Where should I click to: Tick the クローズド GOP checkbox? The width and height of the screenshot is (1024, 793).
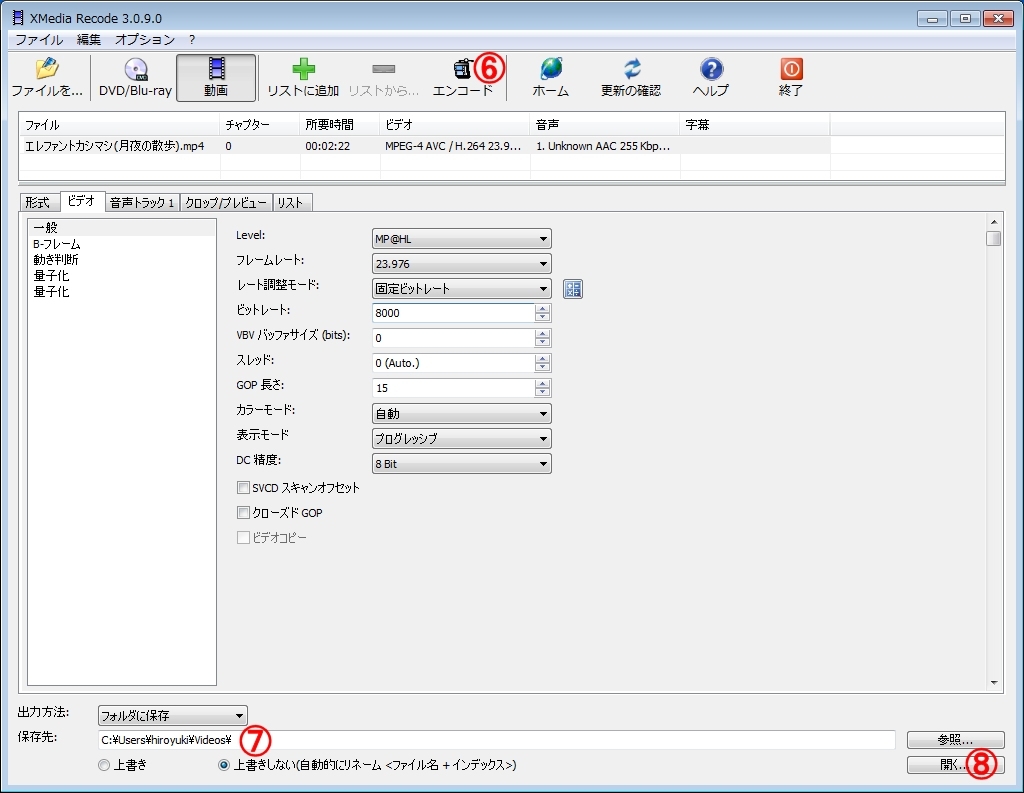click(x=243, y=513)
